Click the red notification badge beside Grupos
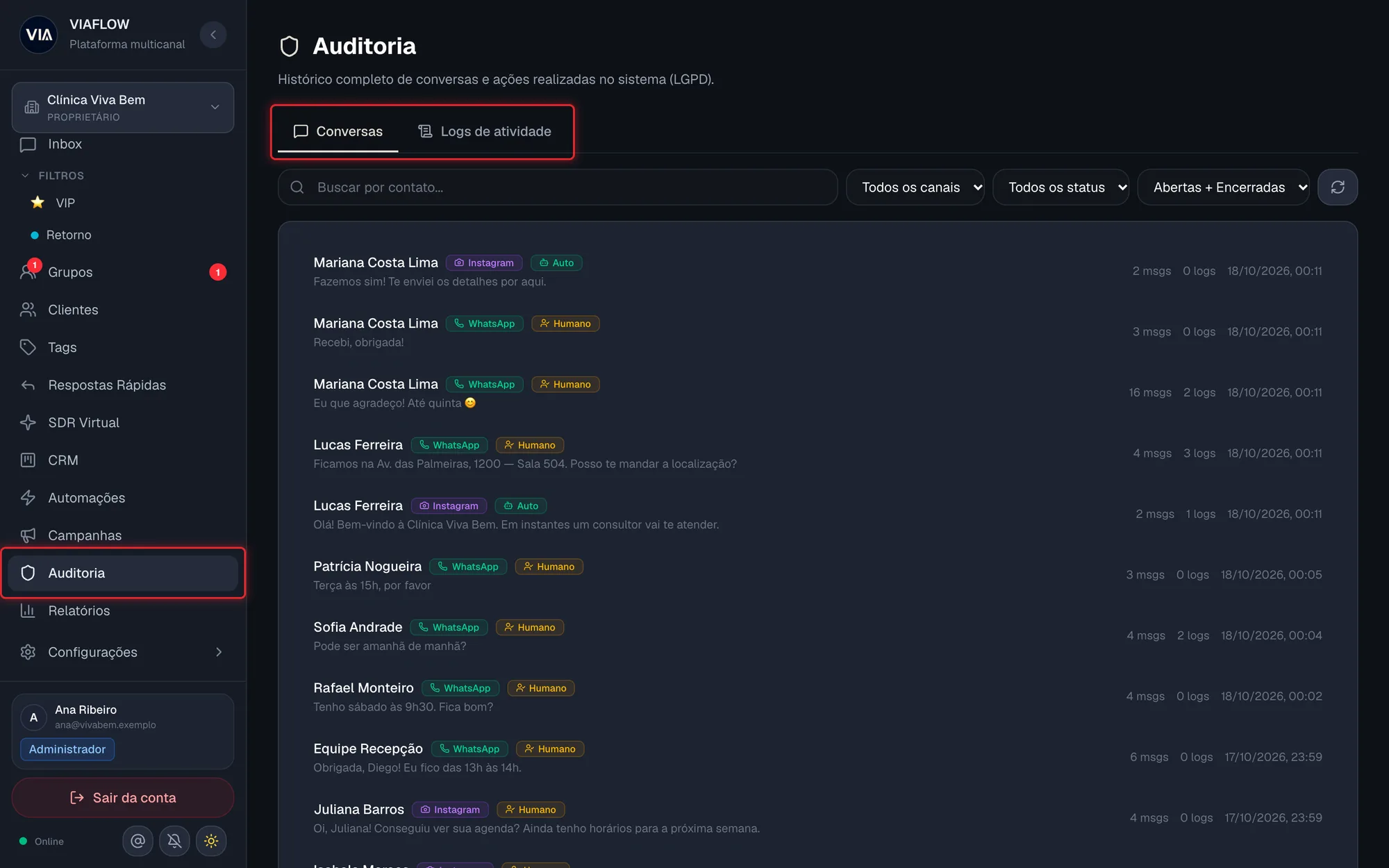Image resolution: width=1389 pixels, height=868 pixels. [218, 272]
